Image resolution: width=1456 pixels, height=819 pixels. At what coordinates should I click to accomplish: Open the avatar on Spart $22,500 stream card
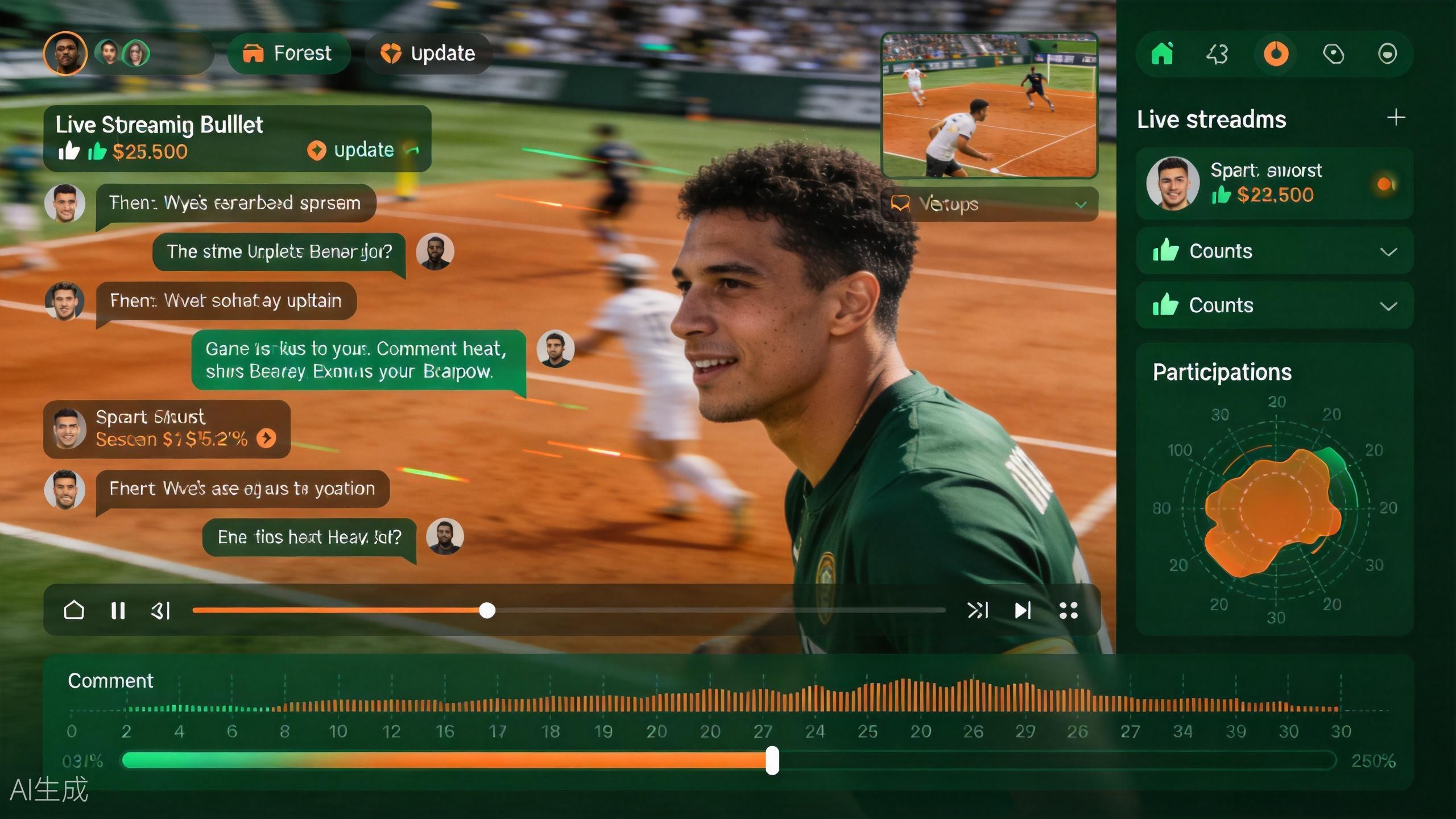pyautogui.click(x=1173, y=183)
